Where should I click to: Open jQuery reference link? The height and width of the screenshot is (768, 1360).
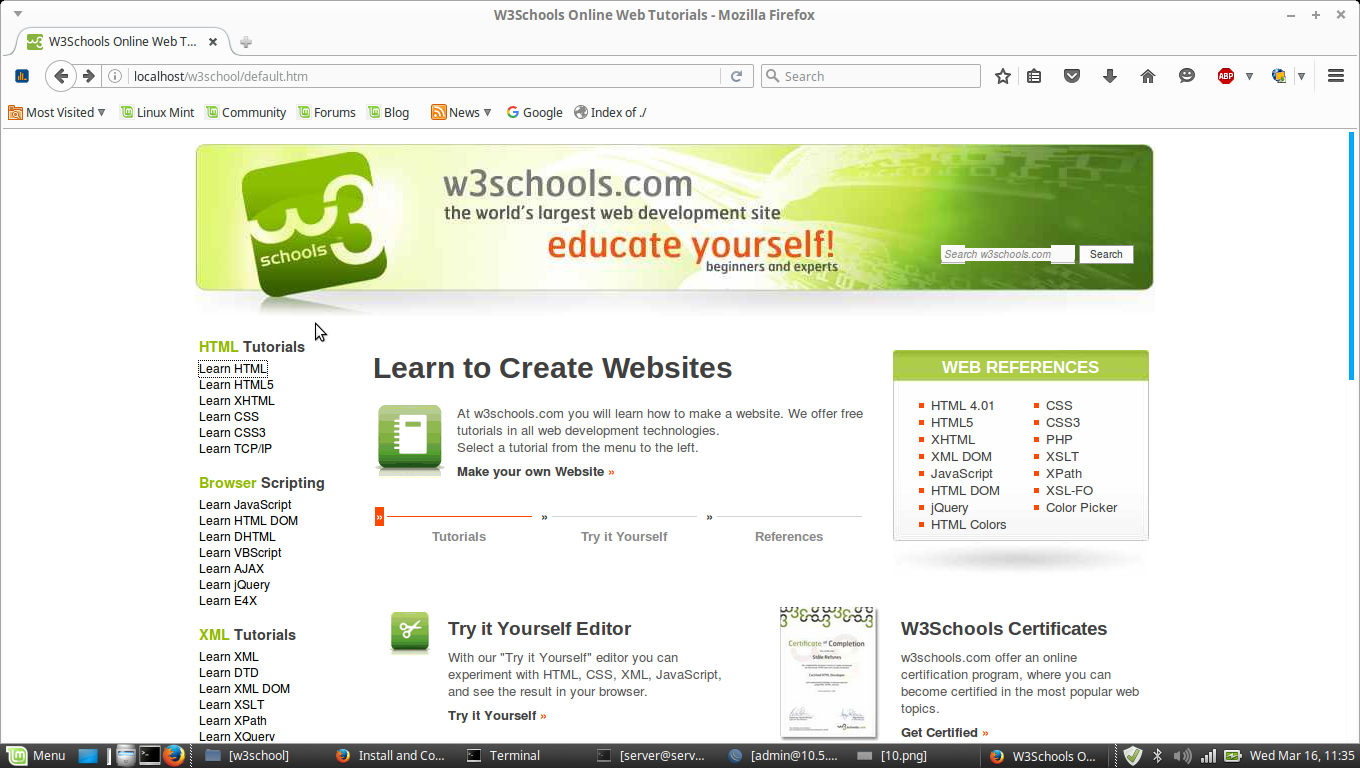[x=949, y=507]
